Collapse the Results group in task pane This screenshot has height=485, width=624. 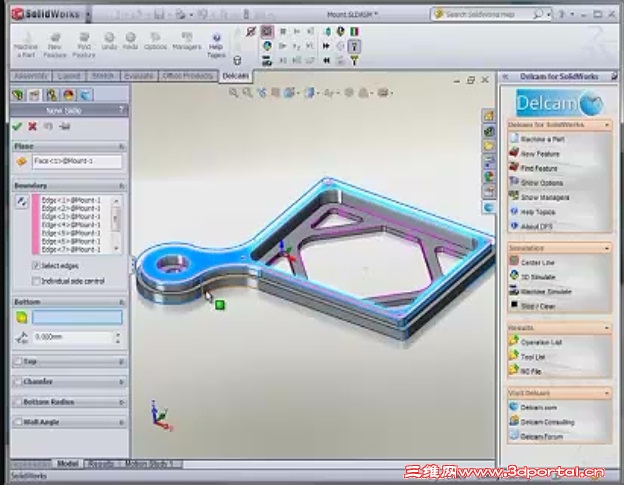(606, 328)
